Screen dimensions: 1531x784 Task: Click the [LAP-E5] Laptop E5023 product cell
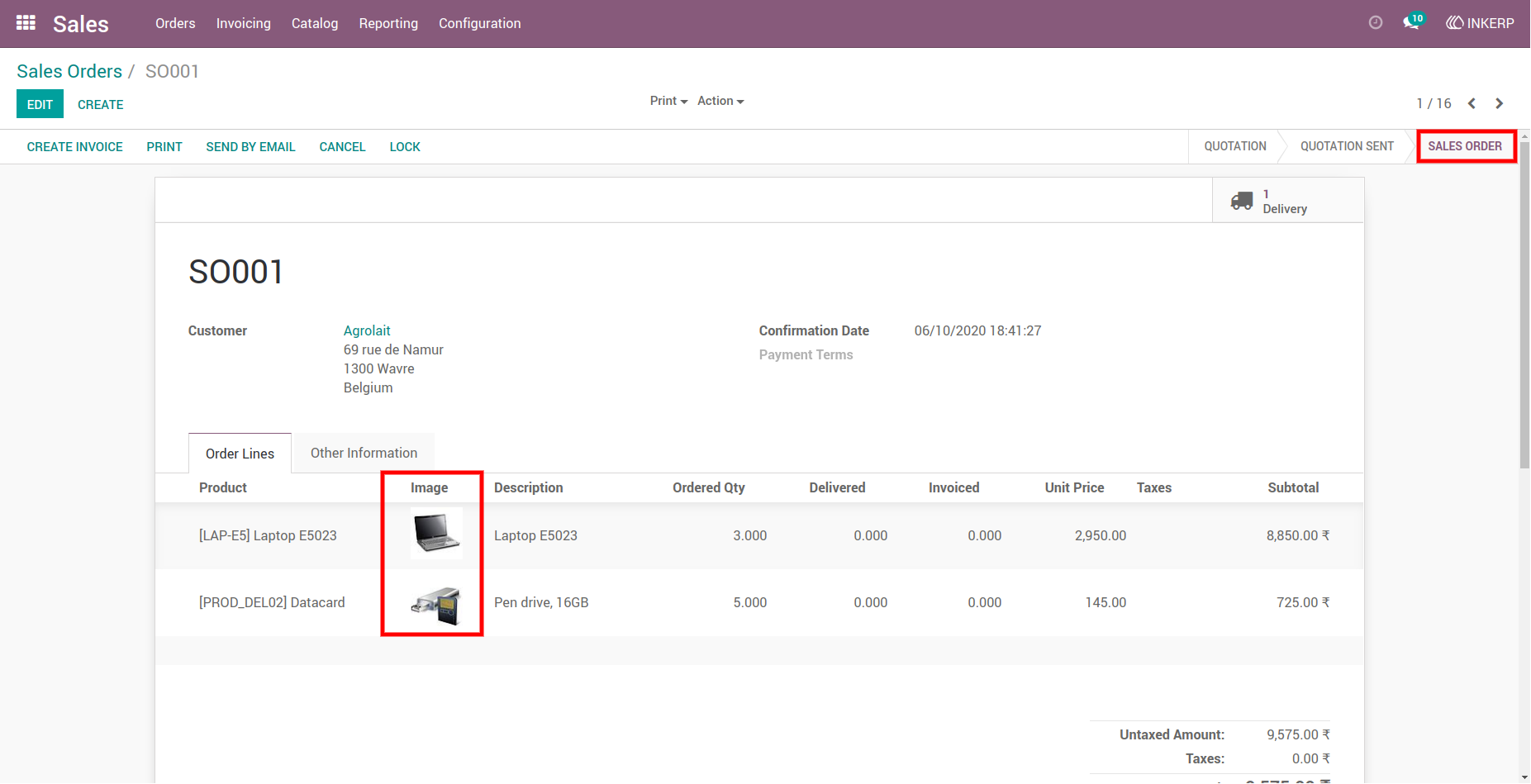click(x=268, y=535)
